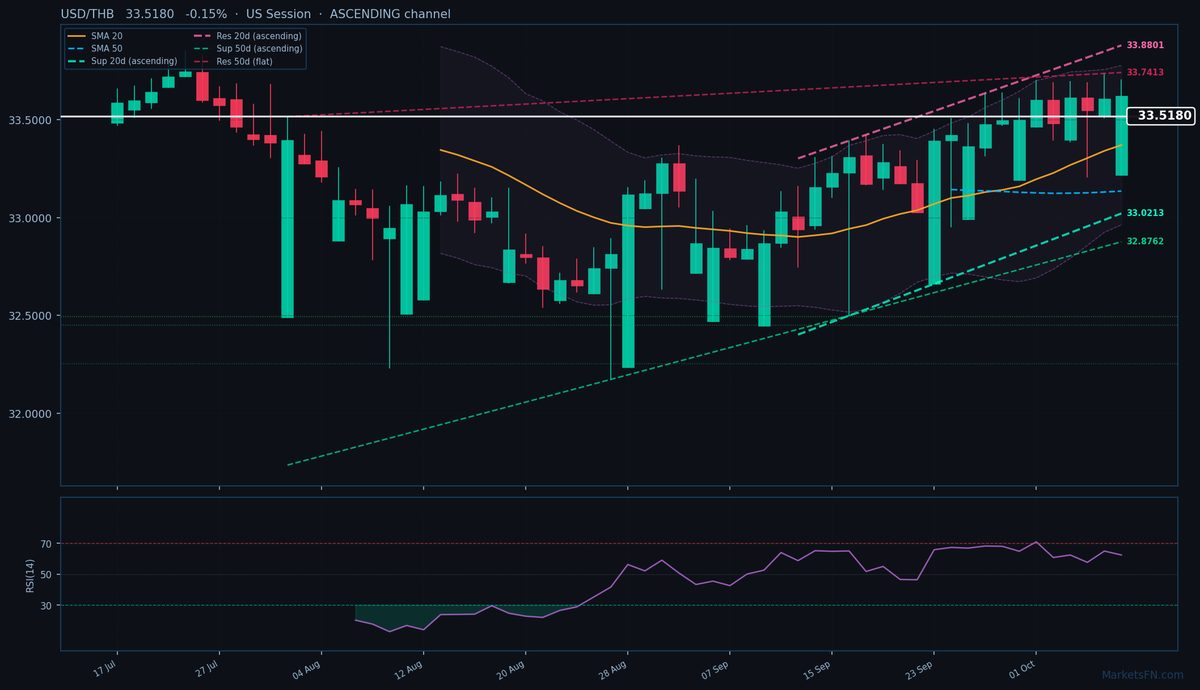Click the 17 Jul date label
The image size is (1200, 690).
[x=104, y=669]
